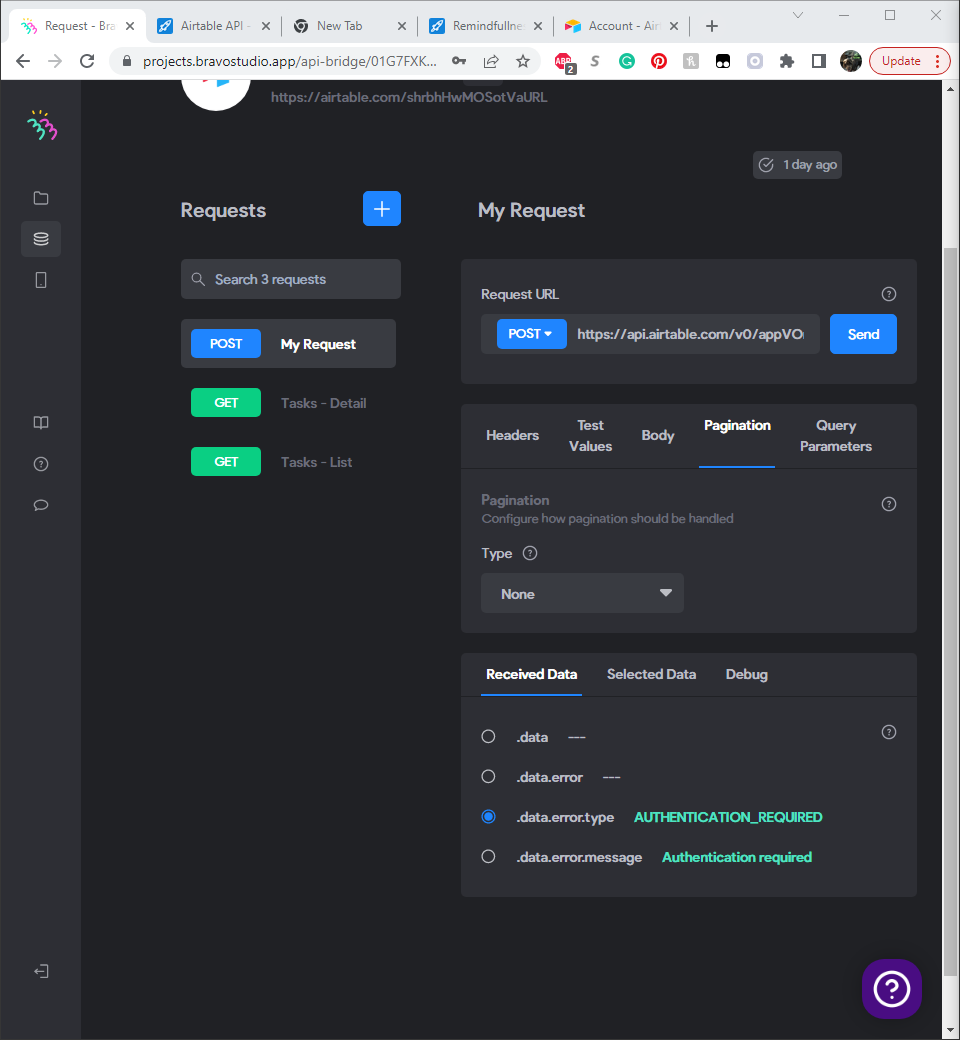Open the browser Extensions puzzle icon

coord(787,62)
